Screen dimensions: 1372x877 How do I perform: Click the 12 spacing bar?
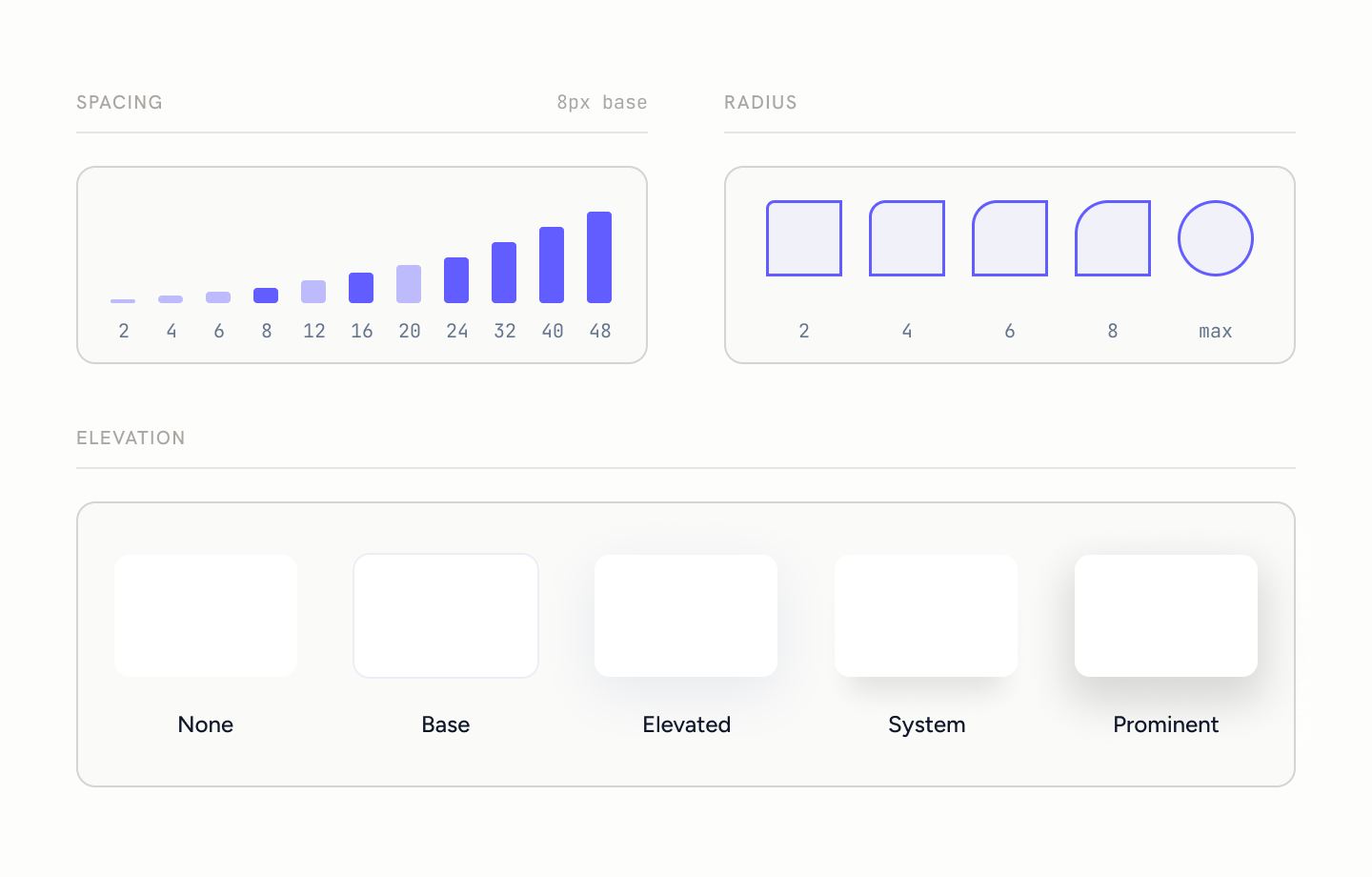point(313,292)
